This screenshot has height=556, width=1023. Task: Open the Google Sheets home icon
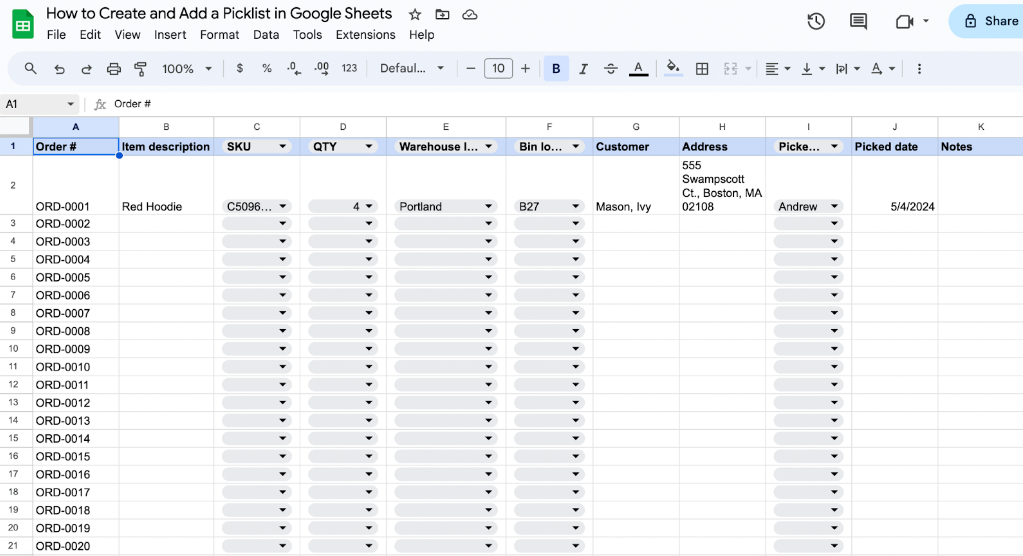tap(23, 23)
